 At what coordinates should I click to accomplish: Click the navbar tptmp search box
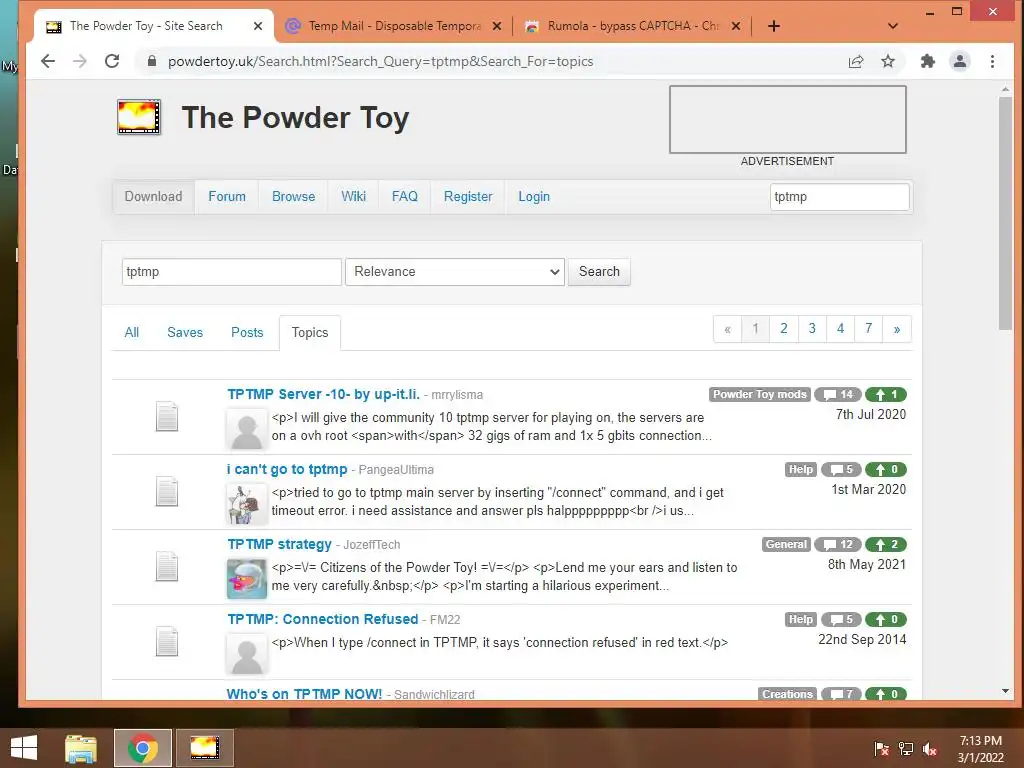pyautogui.click(x=839, y=197)
